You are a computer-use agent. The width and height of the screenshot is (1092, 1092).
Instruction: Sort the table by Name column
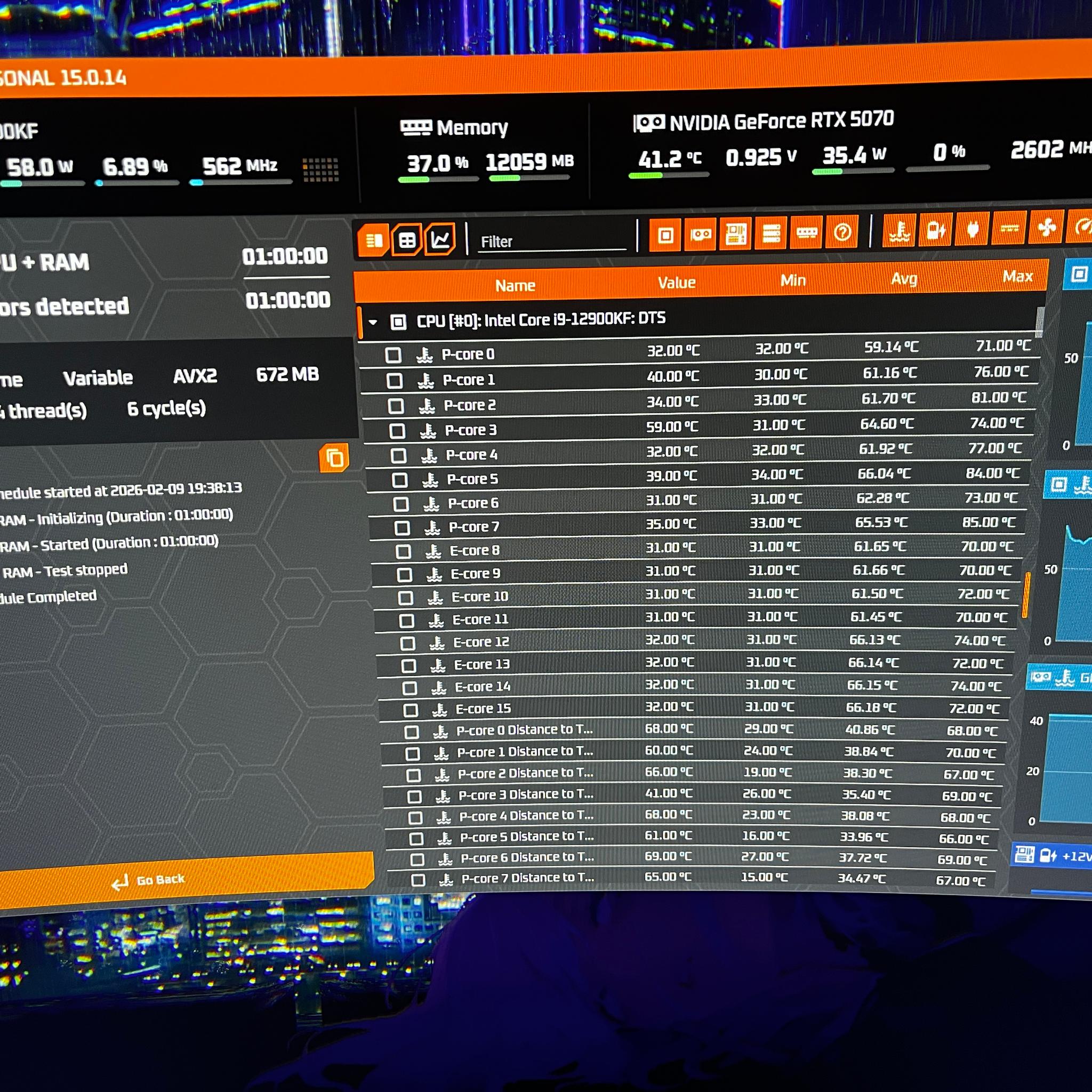coord(515,286)
